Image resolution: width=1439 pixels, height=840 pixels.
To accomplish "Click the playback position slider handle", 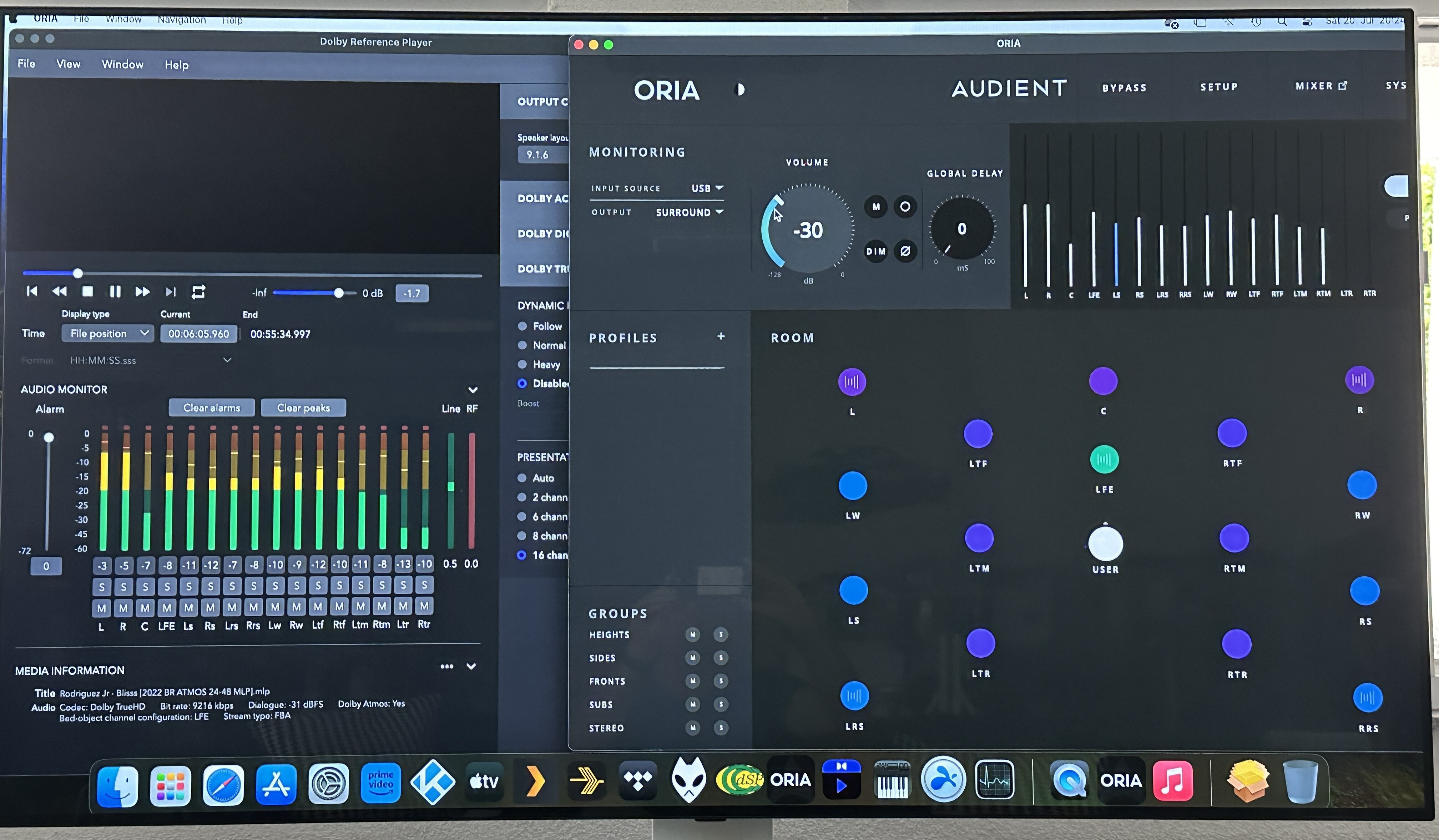I will [x=78, y=274].
